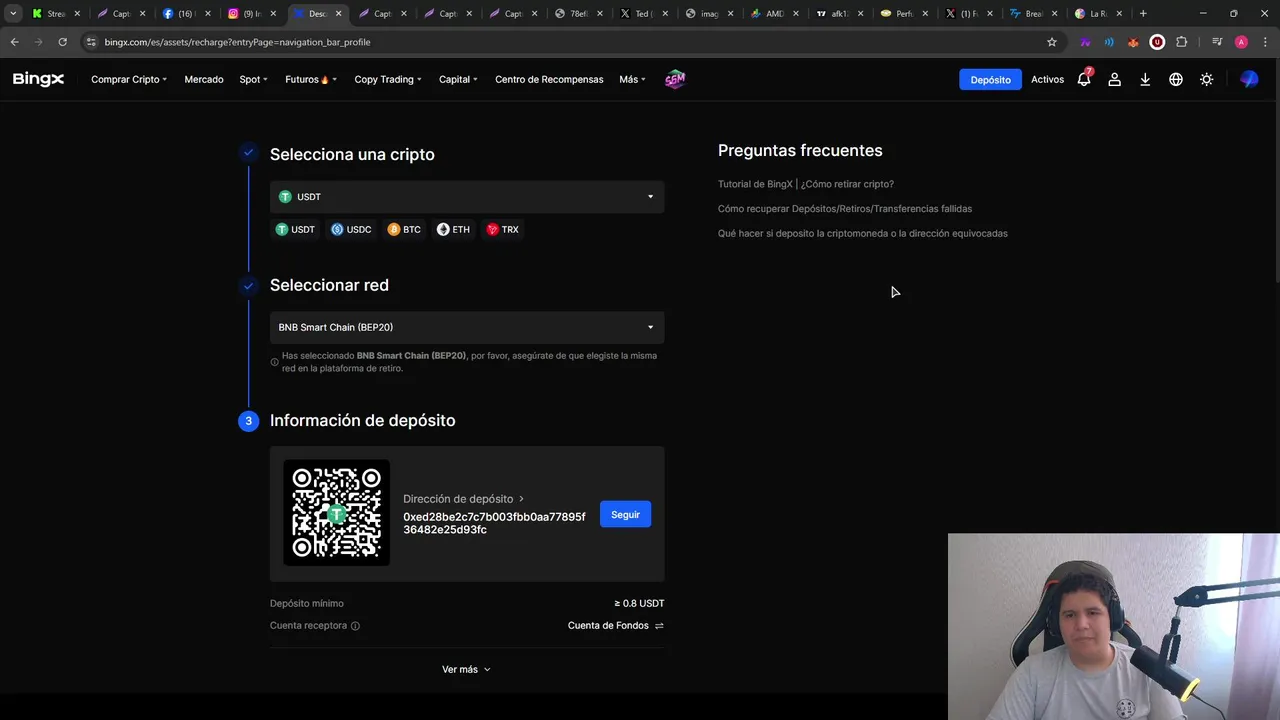Open a new browser tab
The height and width of the screenshot is (720, 1280).
click(1143, 14)
